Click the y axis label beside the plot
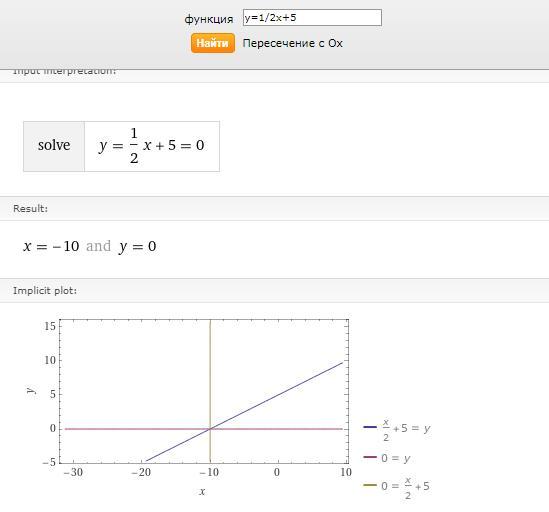The height and width of the screenshot is (512, 549). pyautogui.click(x=31, y=390)
